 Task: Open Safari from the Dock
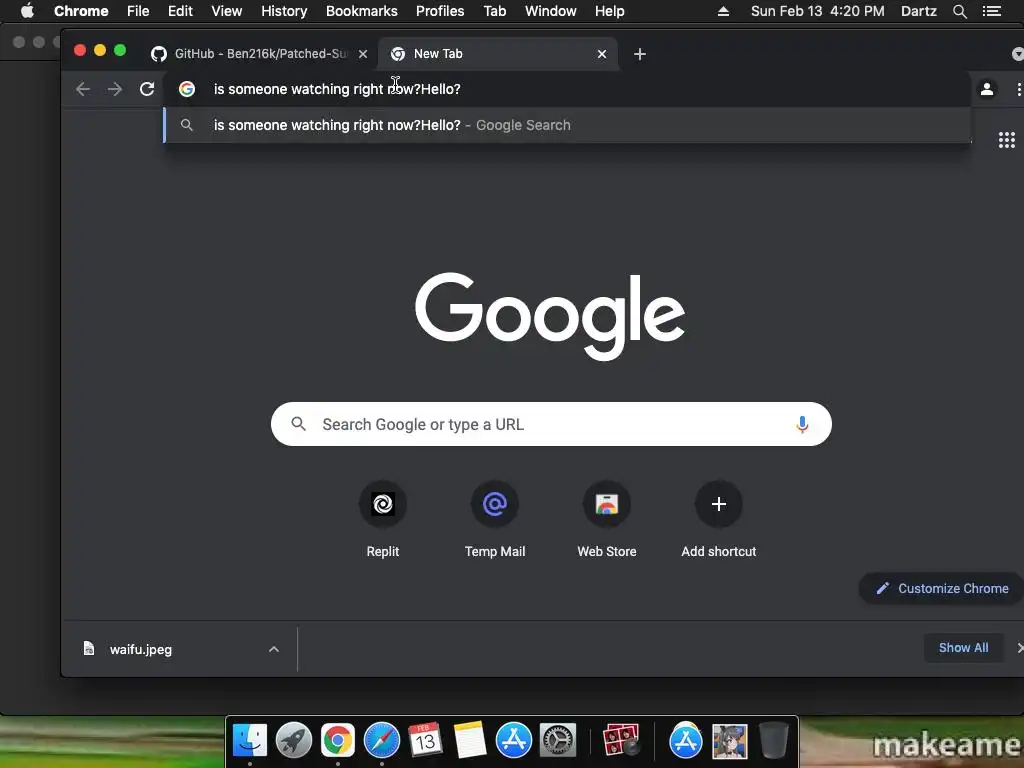(381, 741)
